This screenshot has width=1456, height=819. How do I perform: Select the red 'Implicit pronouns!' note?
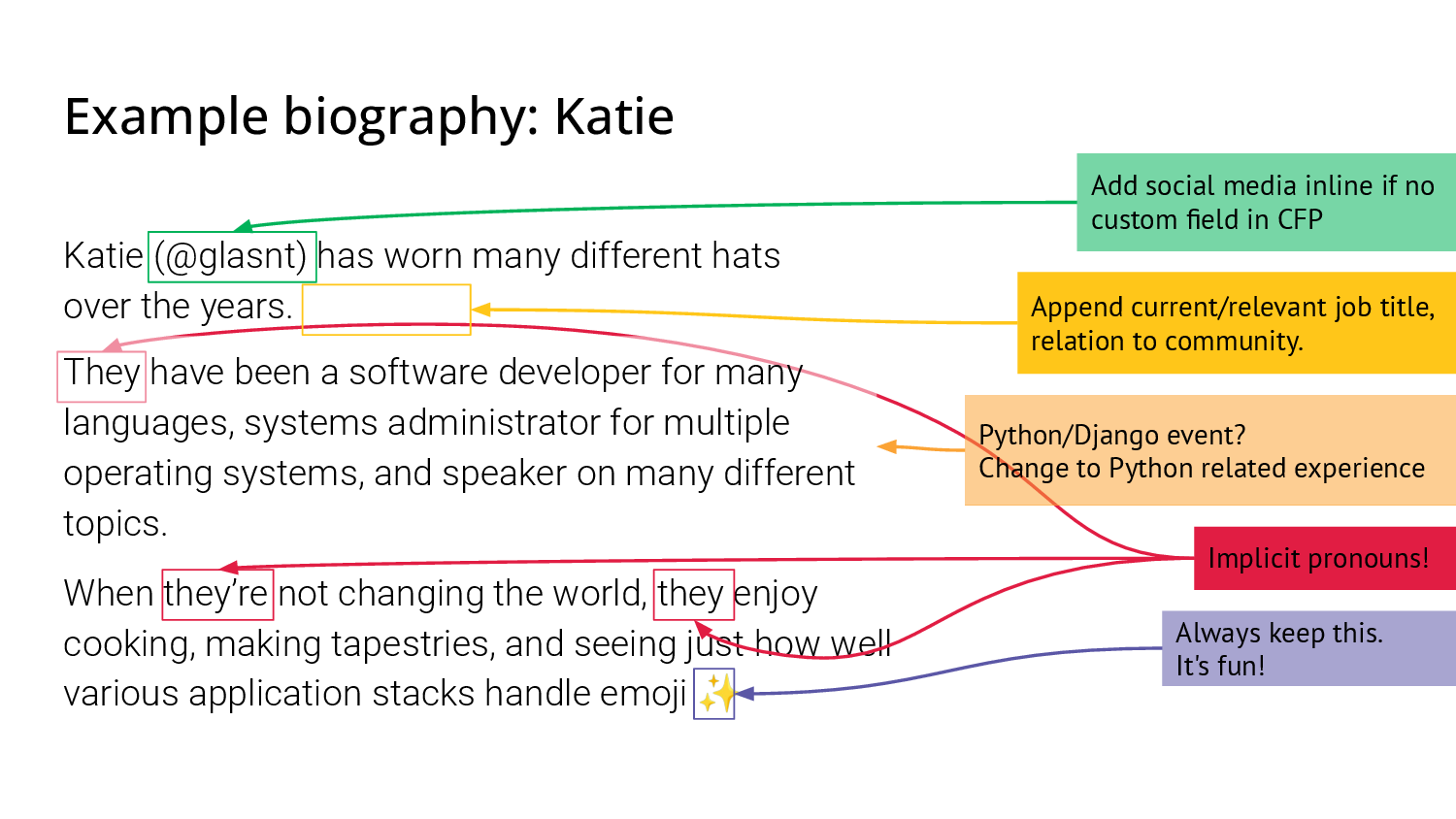tap(1324, 558)
